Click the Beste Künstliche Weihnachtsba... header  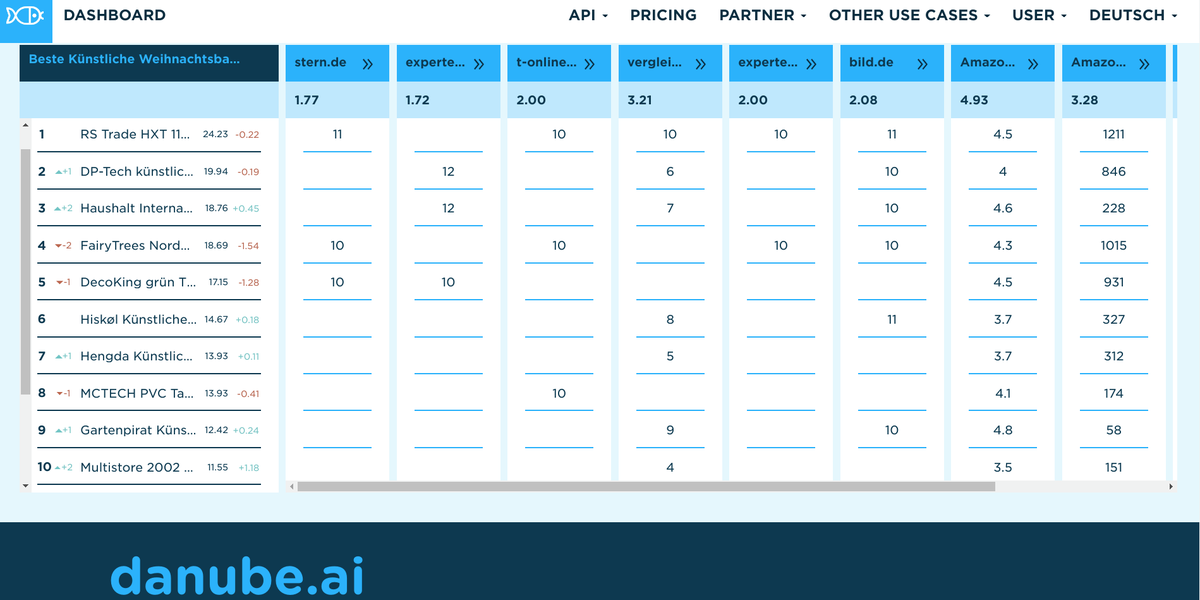tap(149, 62)
